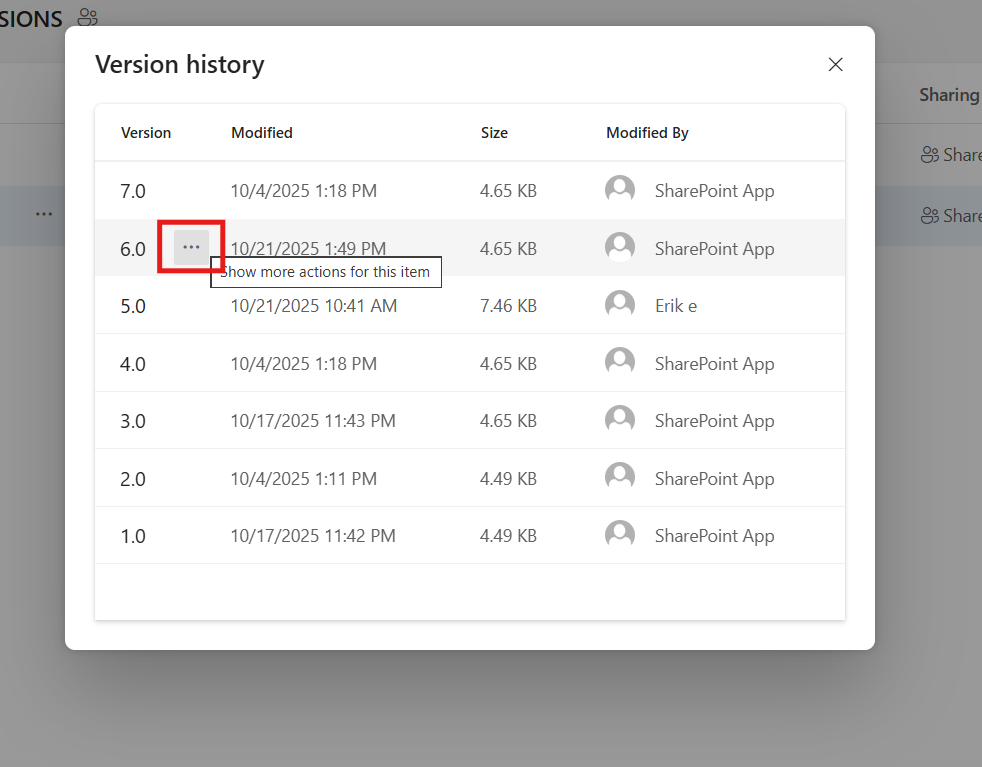Sort by the Version column header
Viewport: 982px width, 767px height.
[146, 133]
